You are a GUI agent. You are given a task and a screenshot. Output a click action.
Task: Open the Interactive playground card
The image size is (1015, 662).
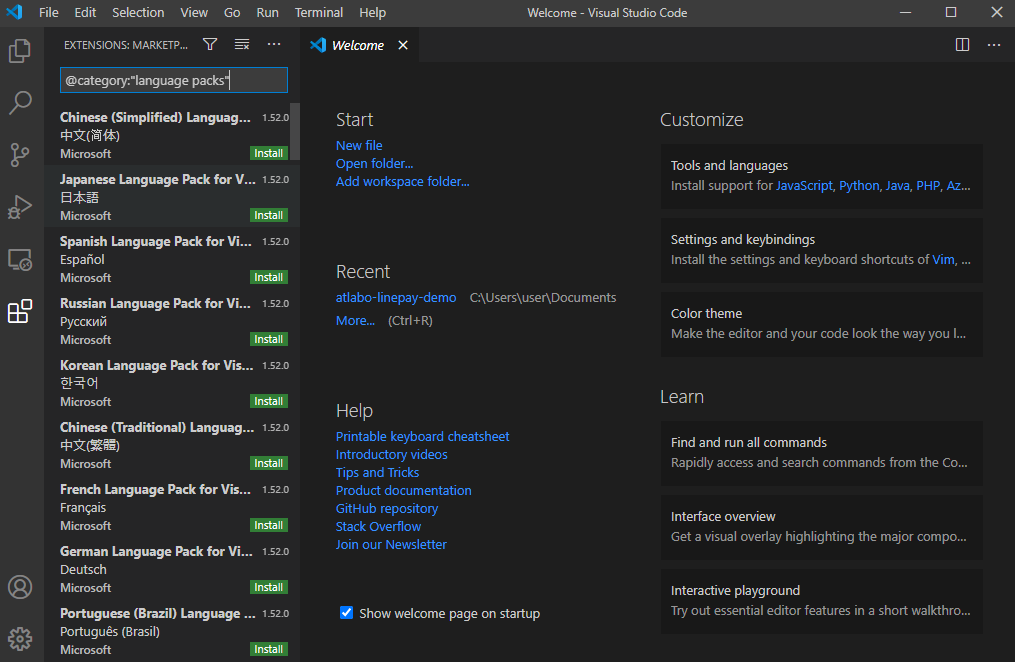point(821,601)
